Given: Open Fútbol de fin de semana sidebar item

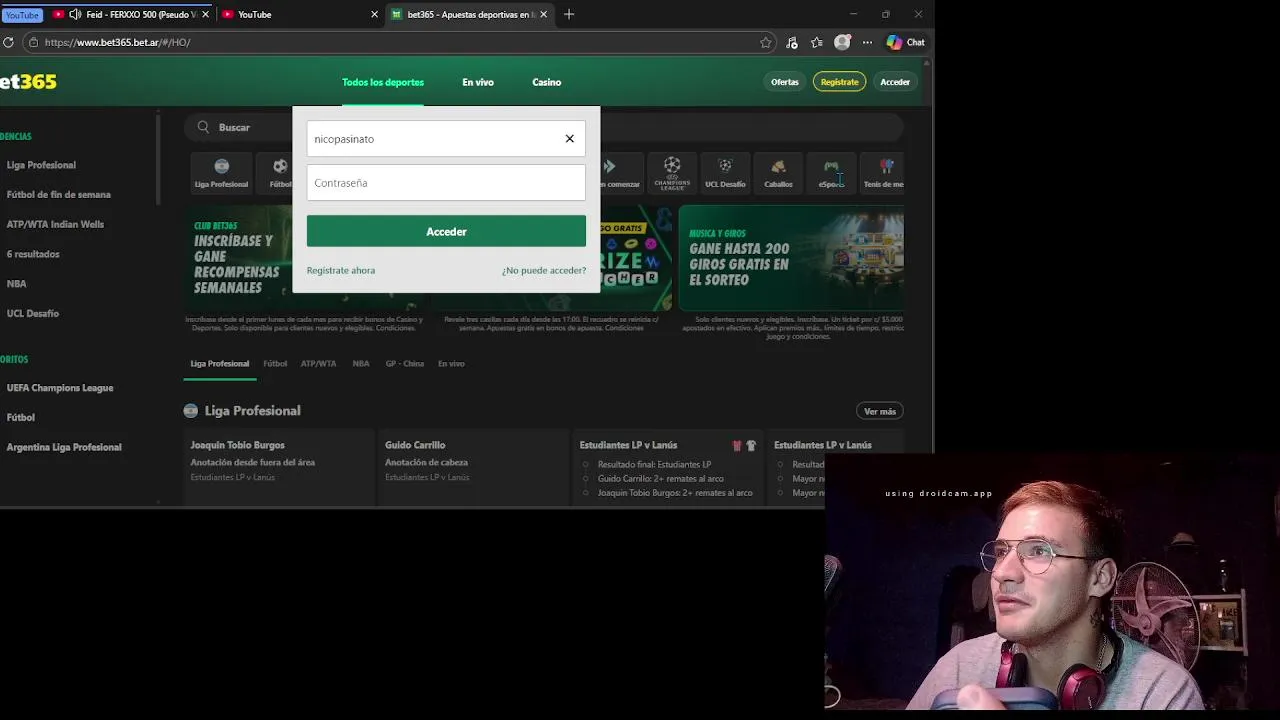Looking at the screenshot, I should [59, 195].
